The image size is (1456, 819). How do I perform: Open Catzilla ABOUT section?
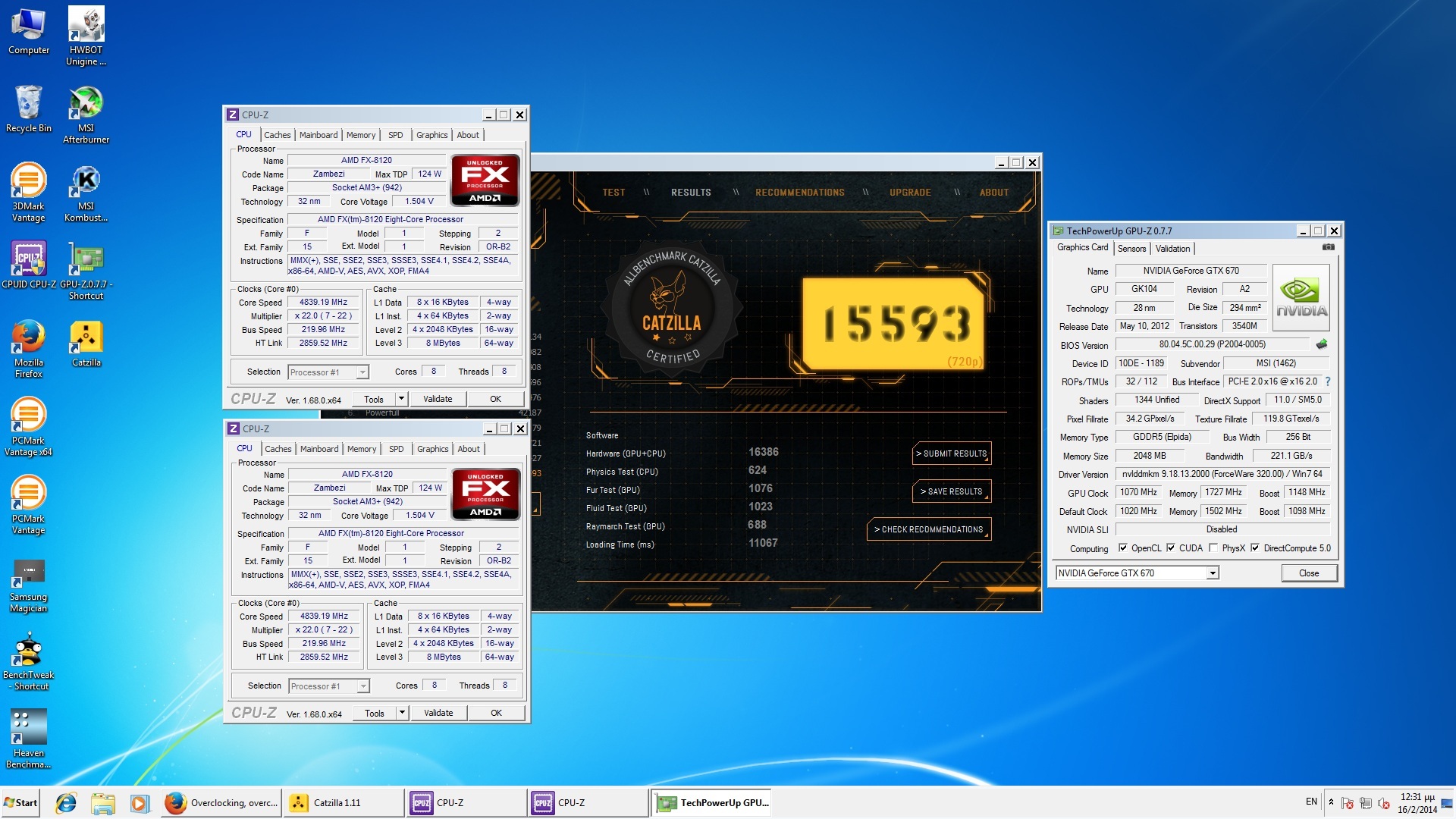point(994,193)
